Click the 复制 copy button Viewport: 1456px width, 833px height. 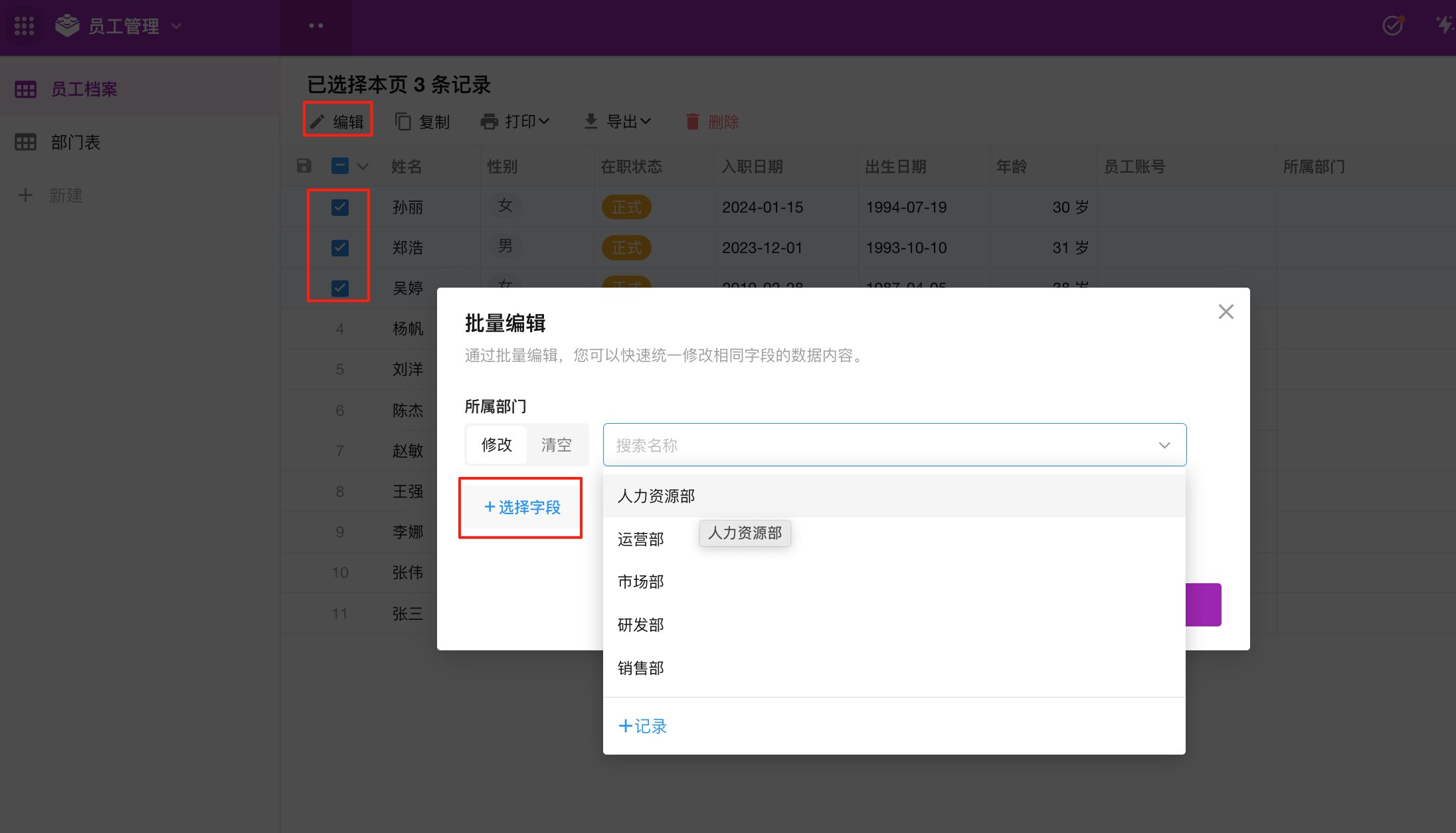coord(422,122)
